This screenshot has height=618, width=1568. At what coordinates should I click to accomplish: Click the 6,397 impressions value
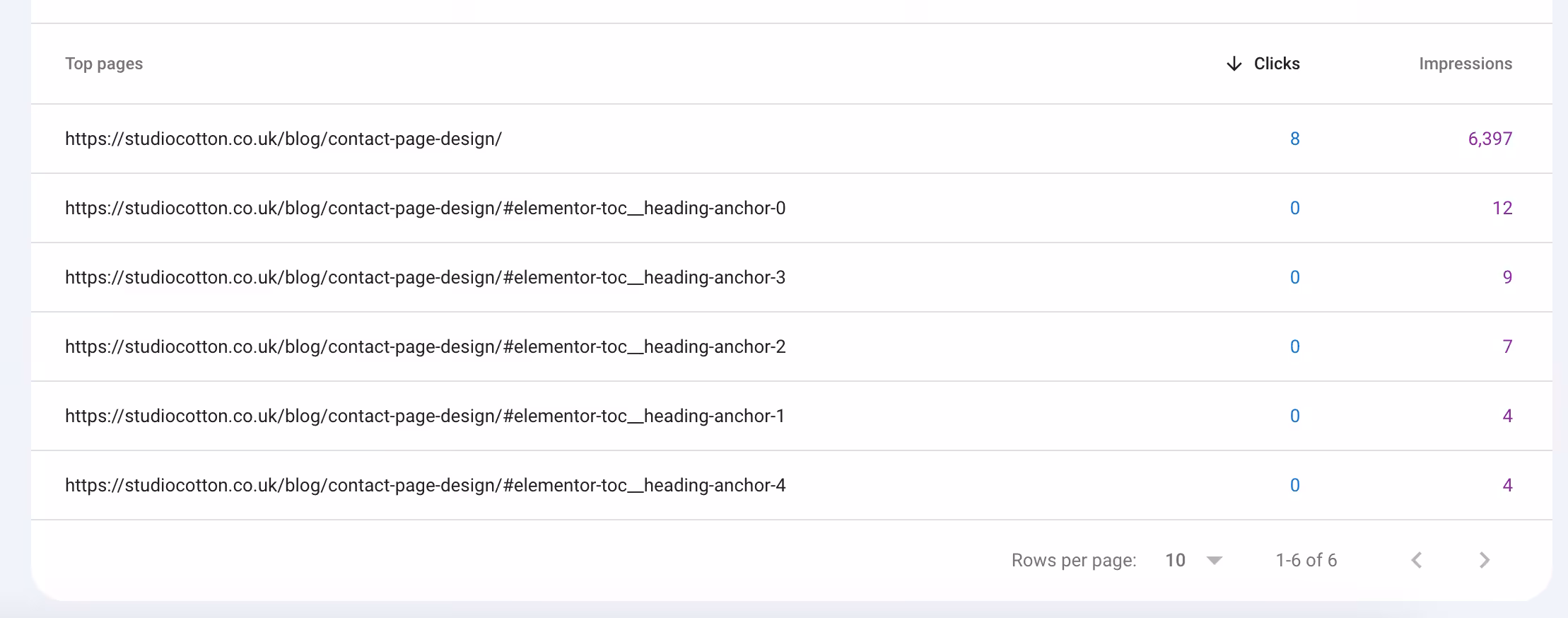pyautogui.click(x=1490, y=139)
